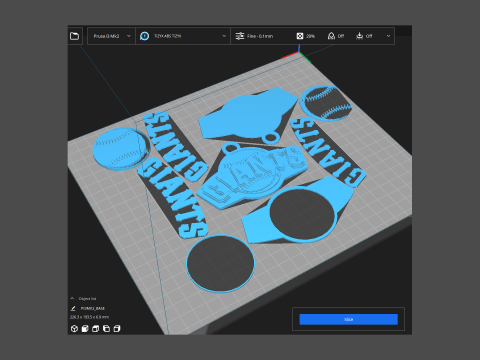The height and width of the screenshot is (360, 480).
Task: Select the mirrored GIANTS text at lower left
Action: (173, 198)
